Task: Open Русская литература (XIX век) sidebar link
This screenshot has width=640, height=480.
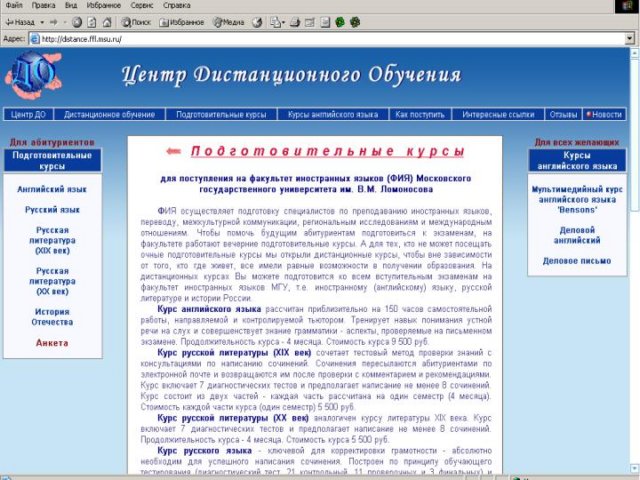Action: [x=52, y=240]
